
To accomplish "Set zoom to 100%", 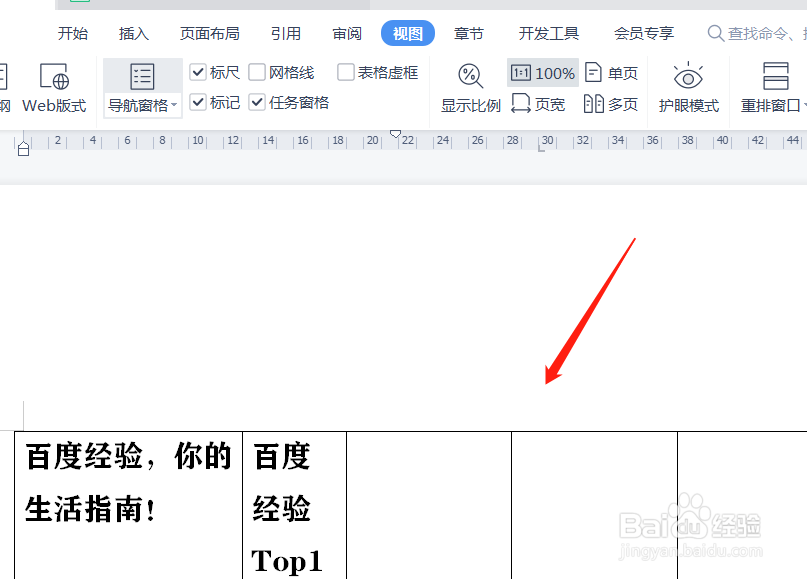I will tap(542, 72).
